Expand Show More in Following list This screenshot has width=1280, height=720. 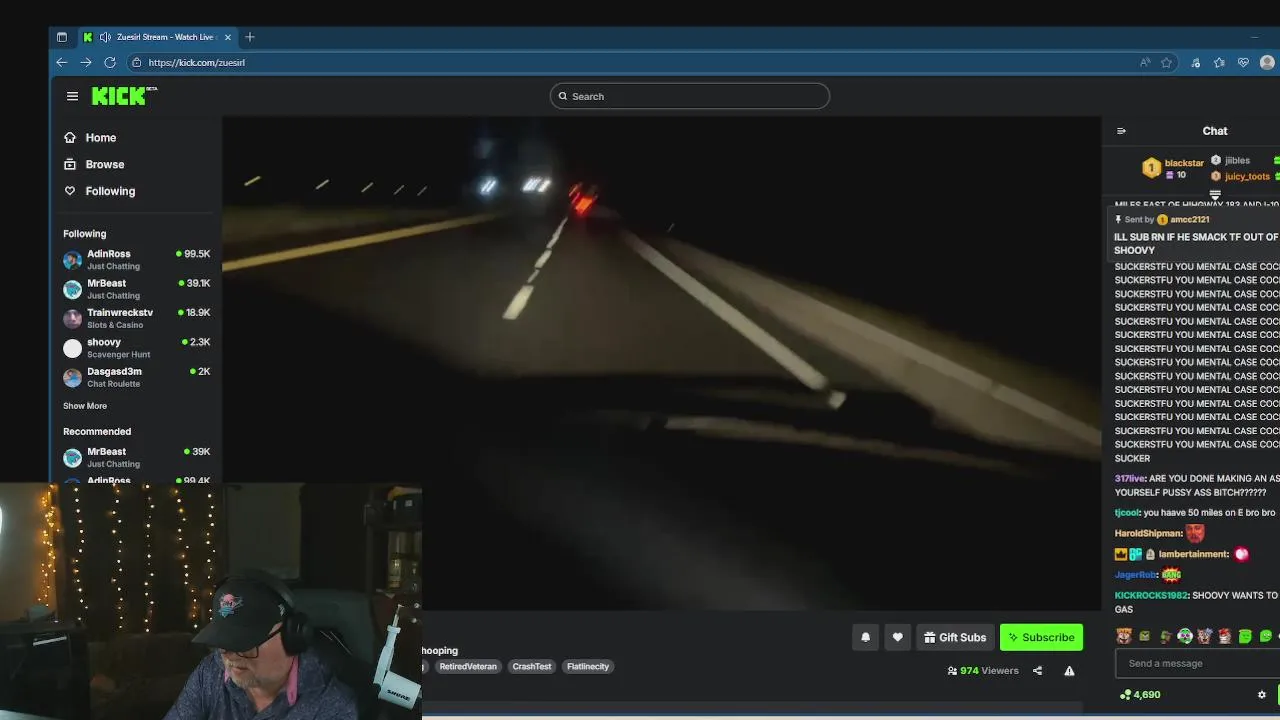(85, 406)
